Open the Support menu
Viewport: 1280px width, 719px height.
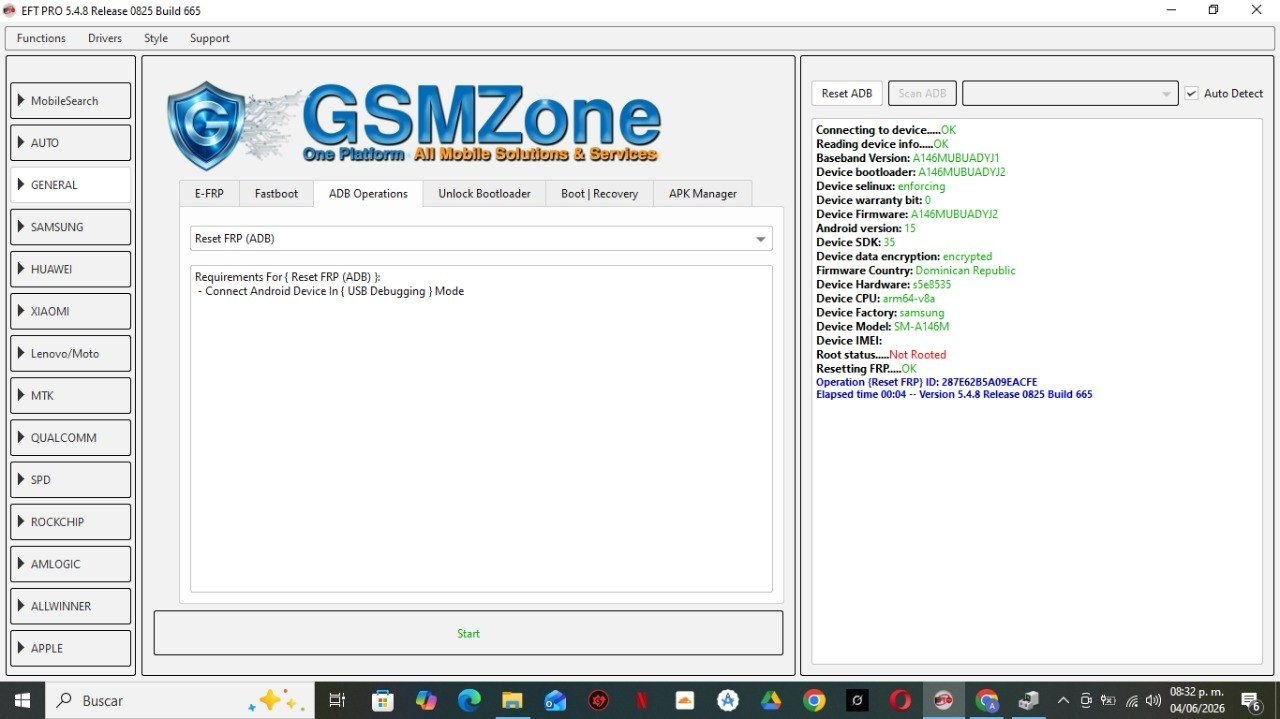[210, 38]
